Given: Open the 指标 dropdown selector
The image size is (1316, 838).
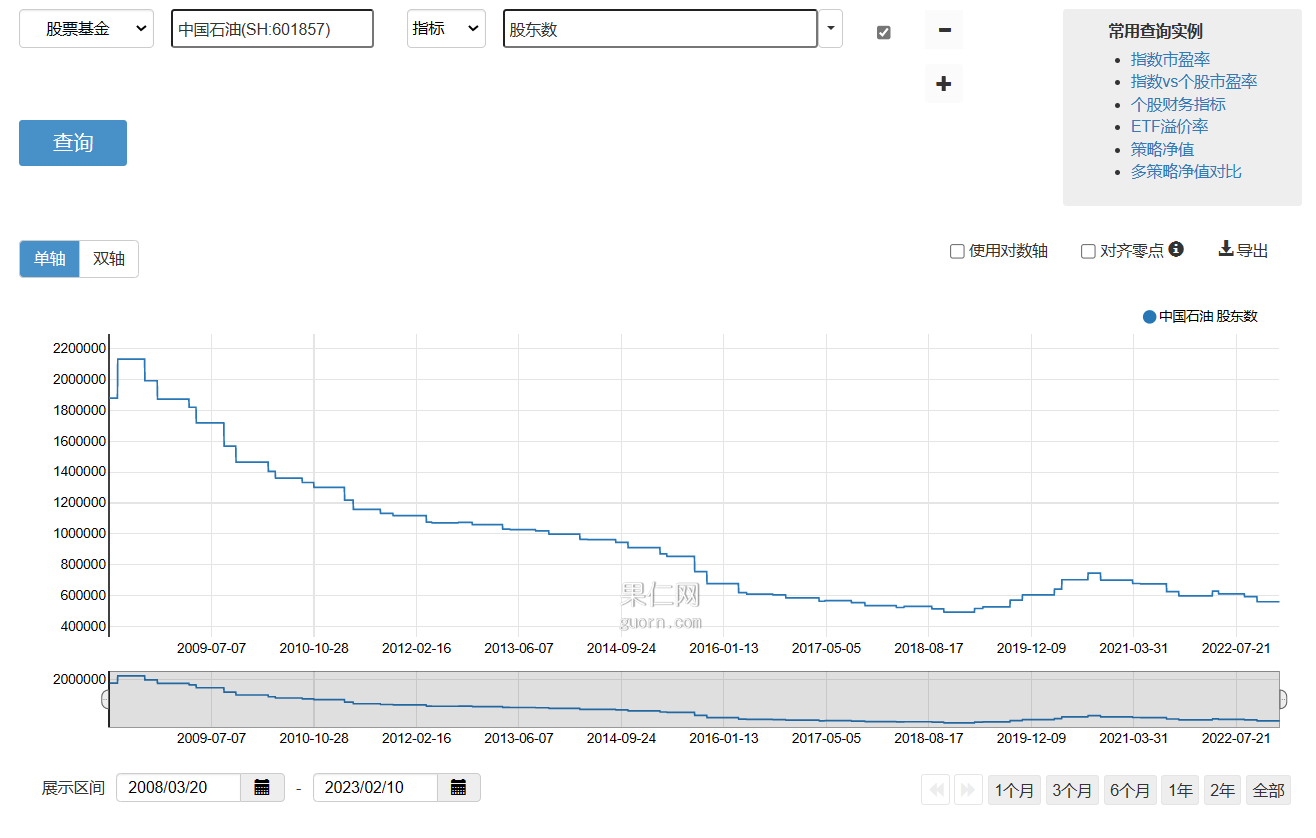Looking at the screenshot, I should [446, 29].
